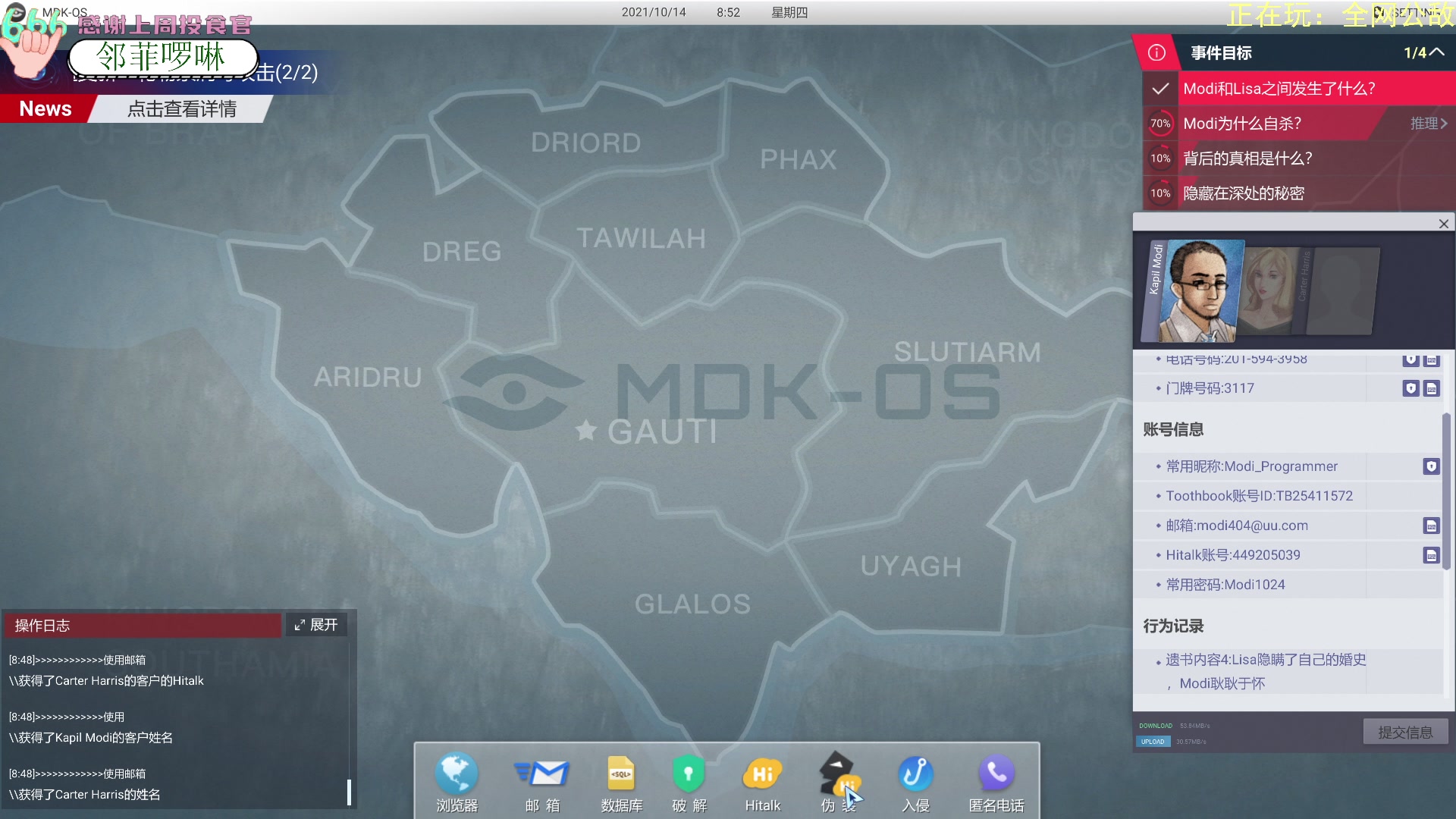This screenshot has height=819, width=1456.
Task: Click the 10% progress ring for 背后的真相是什么
Action: point(1160,158)
